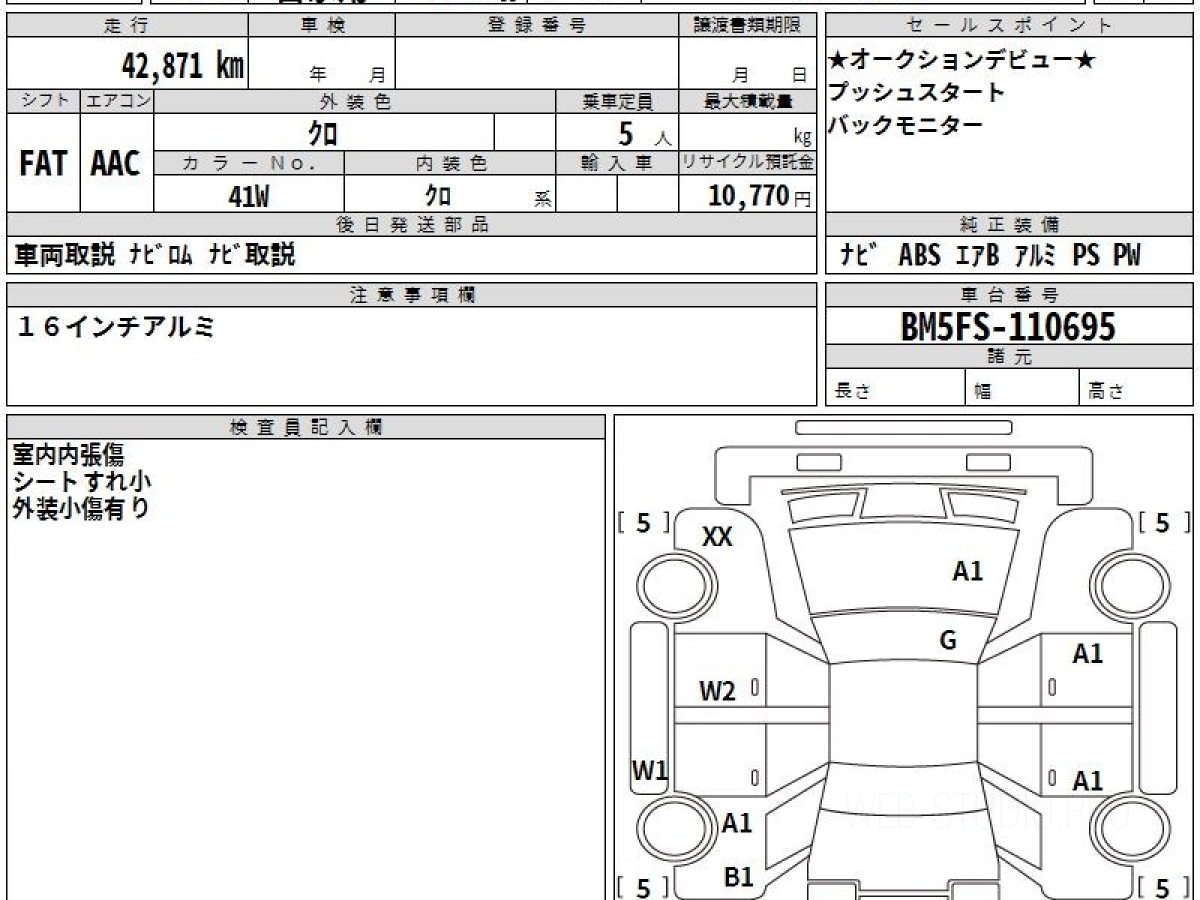The image size is (1200, 900).
Task: Select the 16インチアルミ note
Action: (115, 326)
